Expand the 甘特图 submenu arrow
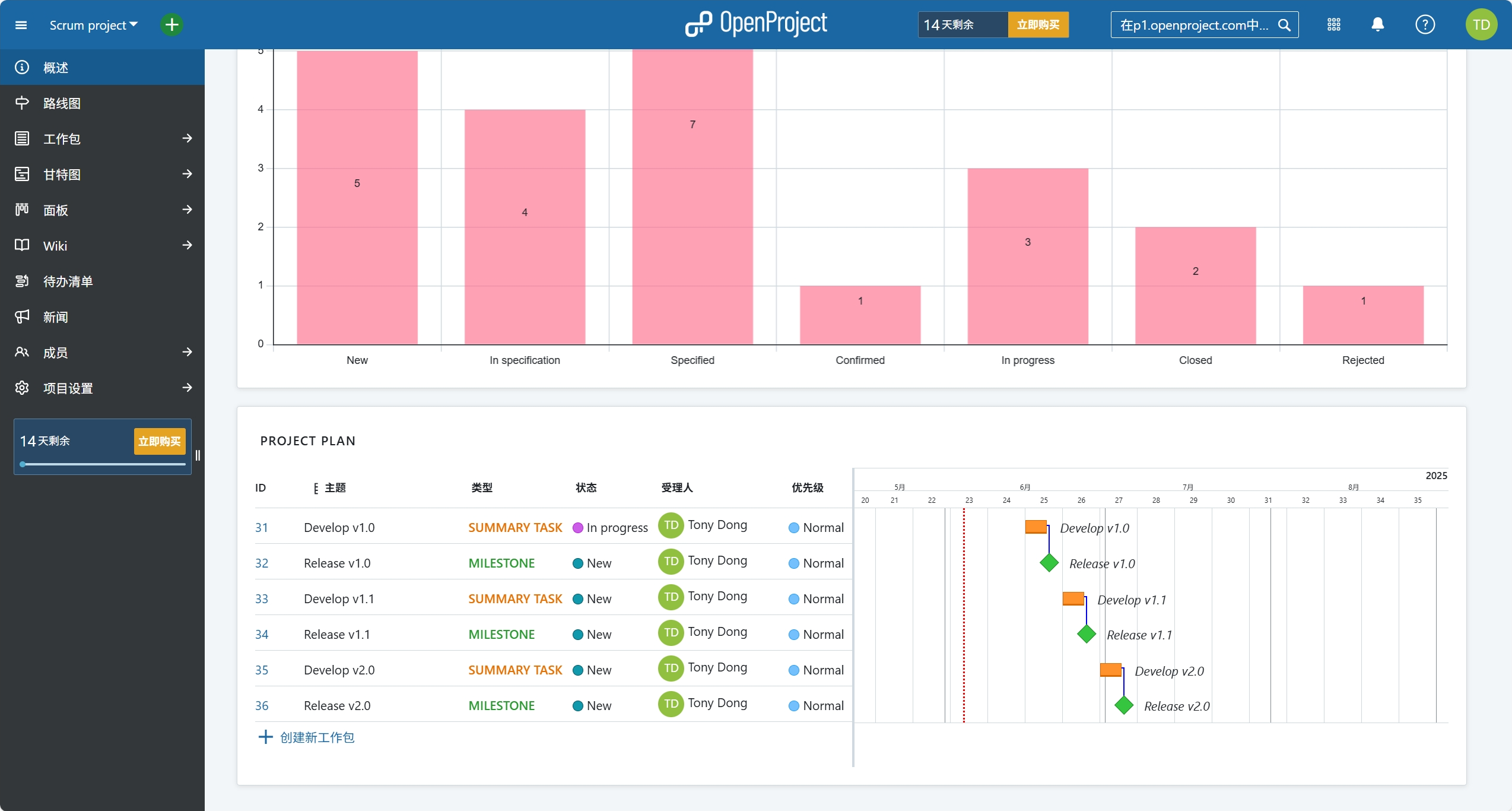 (x=188, y=174)
